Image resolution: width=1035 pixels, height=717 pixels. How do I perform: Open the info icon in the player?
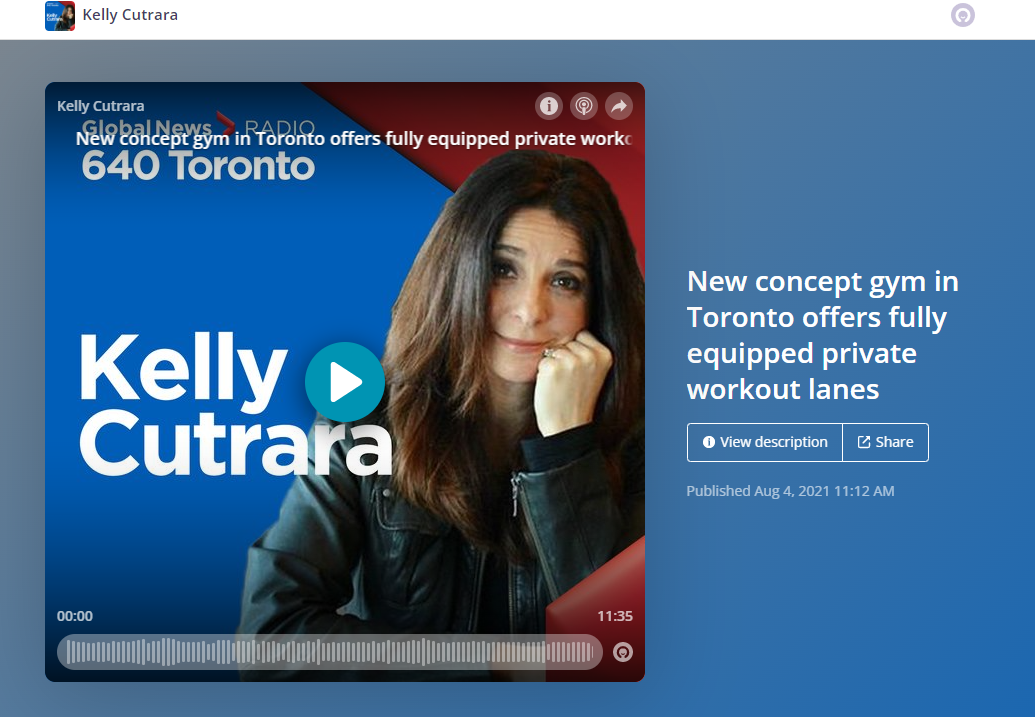click(549, 106)
